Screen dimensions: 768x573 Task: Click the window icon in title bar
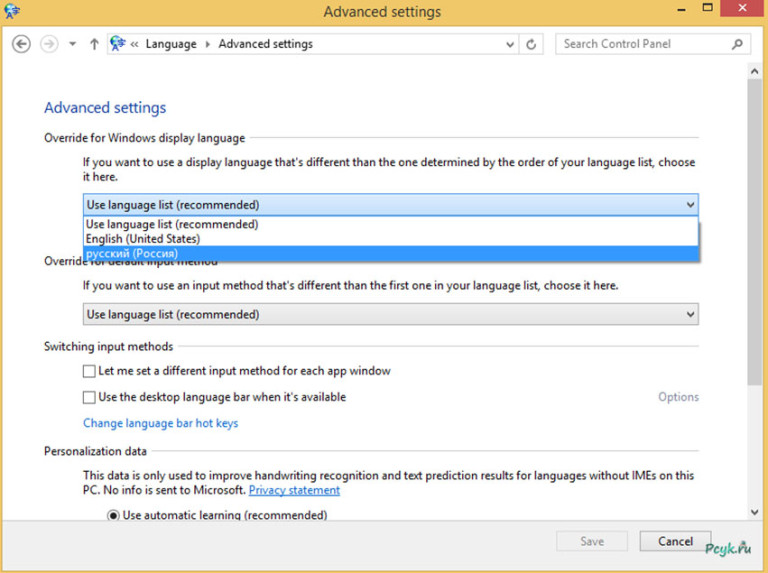pyautogui.click(x=14, y=12)
